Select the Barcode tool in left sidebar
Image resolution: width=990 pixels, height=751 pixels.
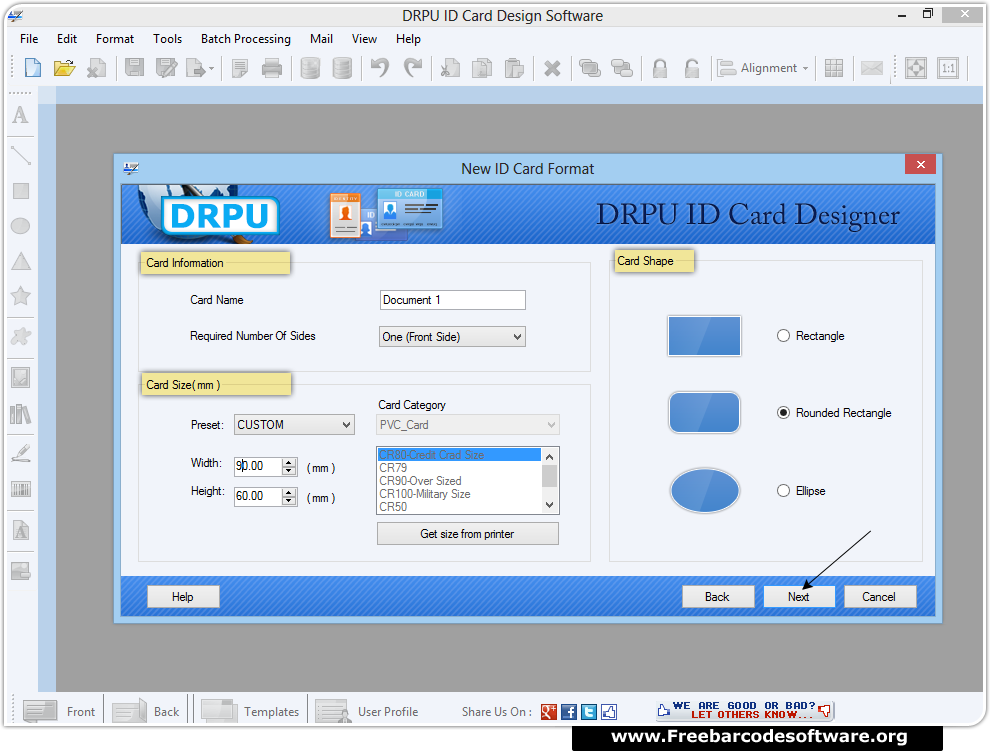[21, 489]
